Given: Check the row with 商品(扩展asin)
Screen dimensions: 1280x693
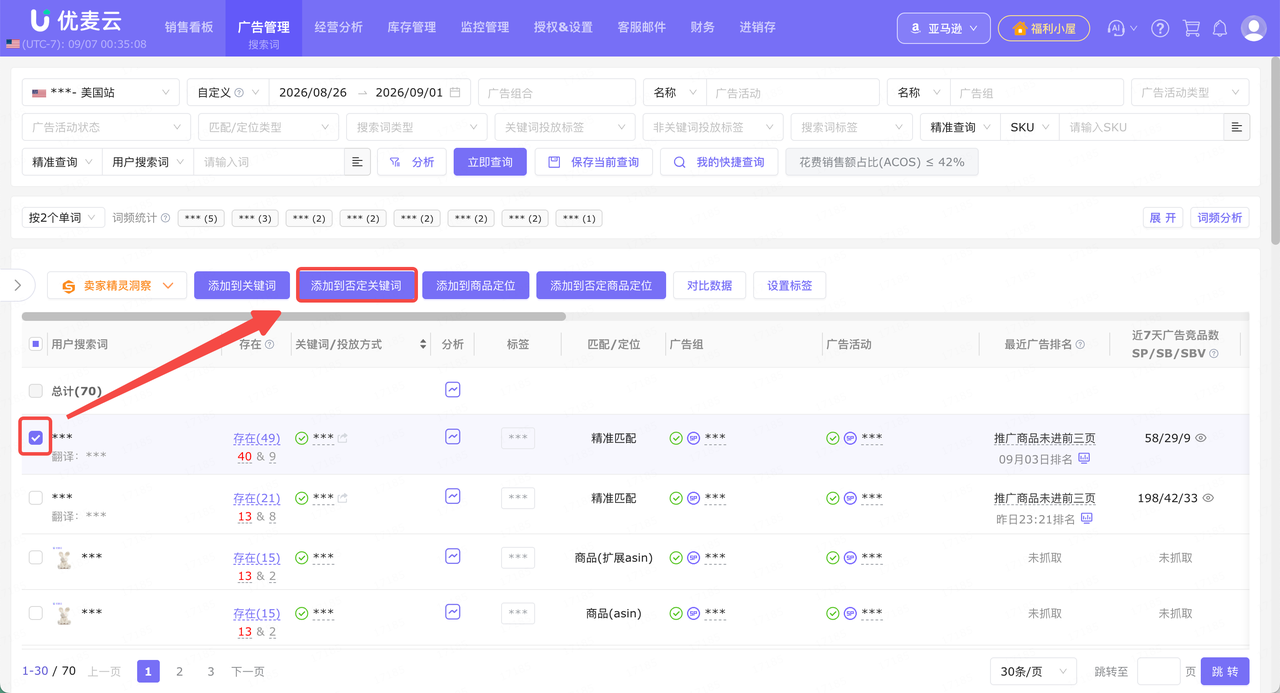Looking at the screenshot, I should point(36,557).
